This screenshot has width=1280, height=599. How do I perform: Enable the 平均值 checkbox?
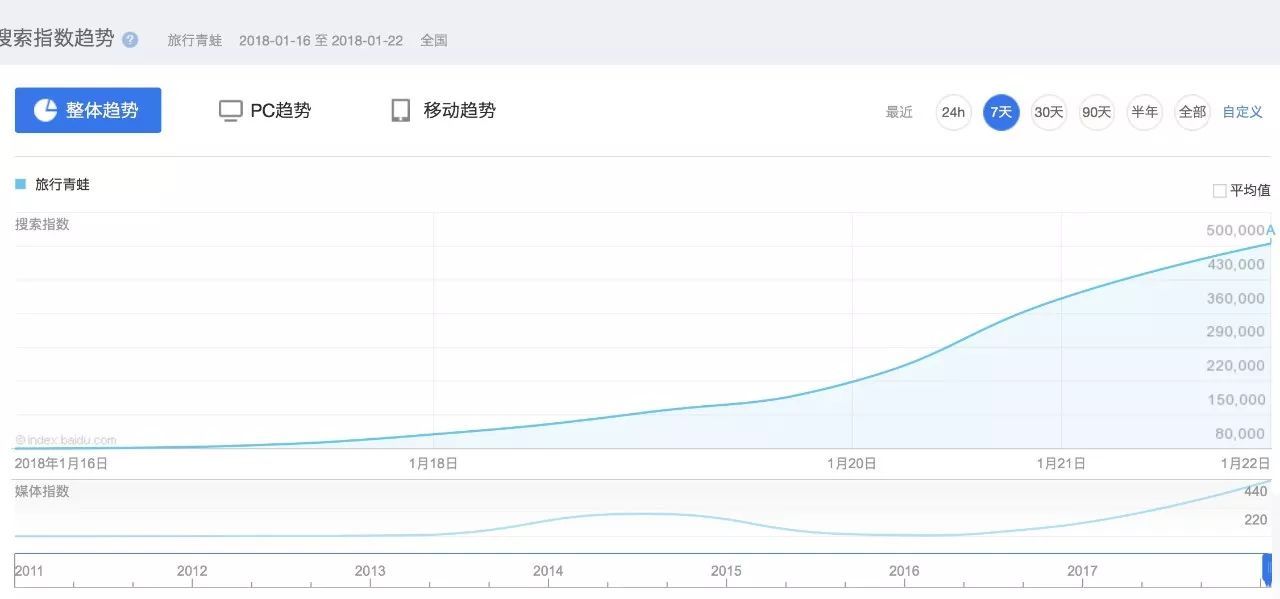(1219, 190)
